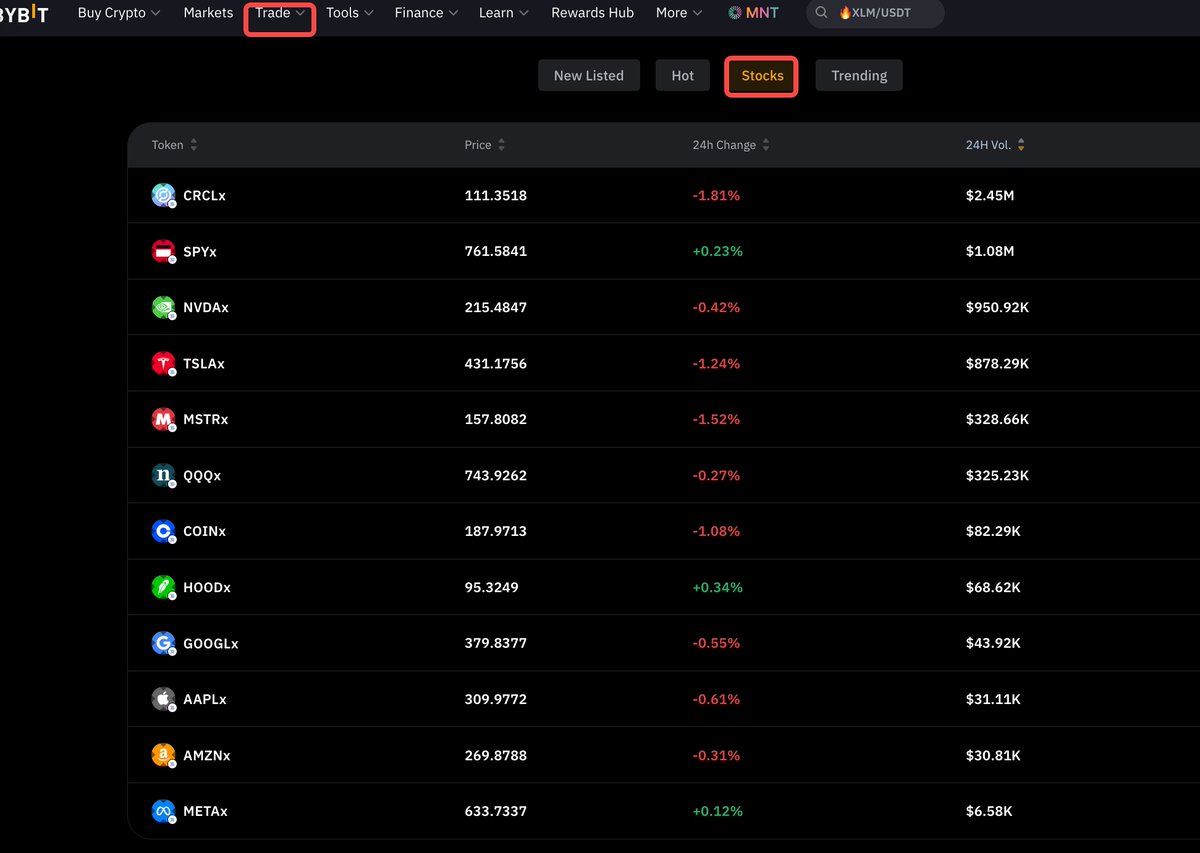Click the $328.66K volume value
Viewport: 1200px width, 853px height.
point(997,420)
